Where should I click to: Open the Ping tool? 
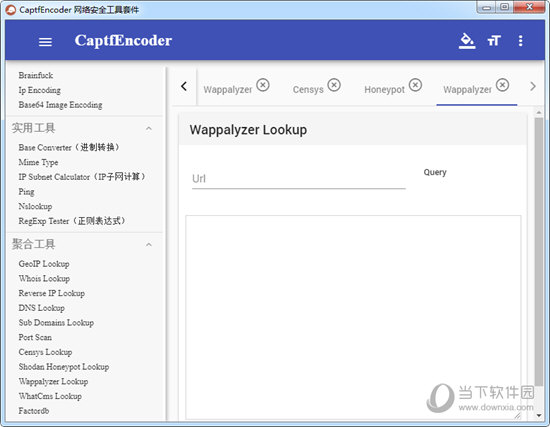pos(26,192)
